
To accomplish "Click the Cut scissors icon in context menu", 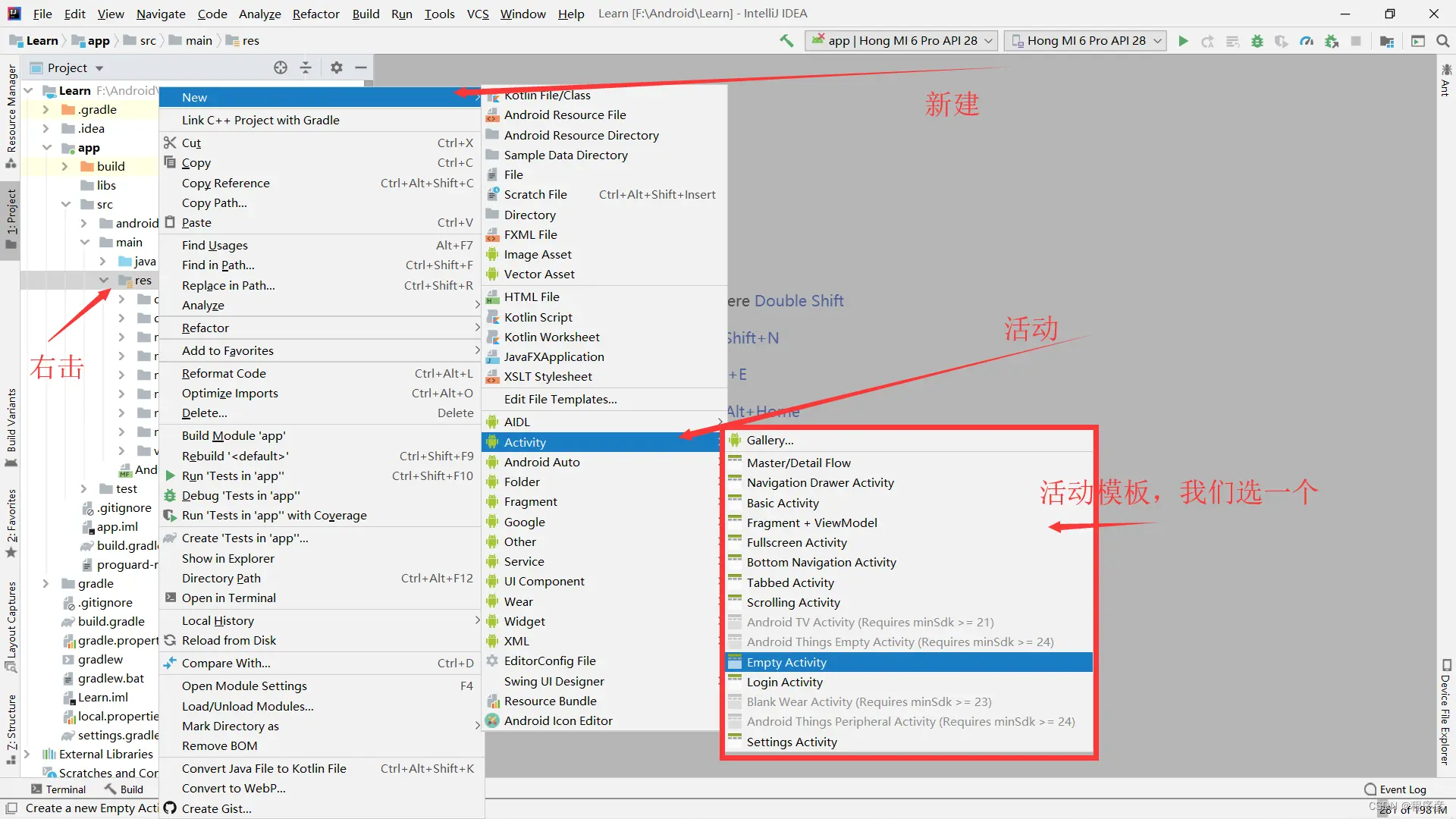I will point(170,143).
